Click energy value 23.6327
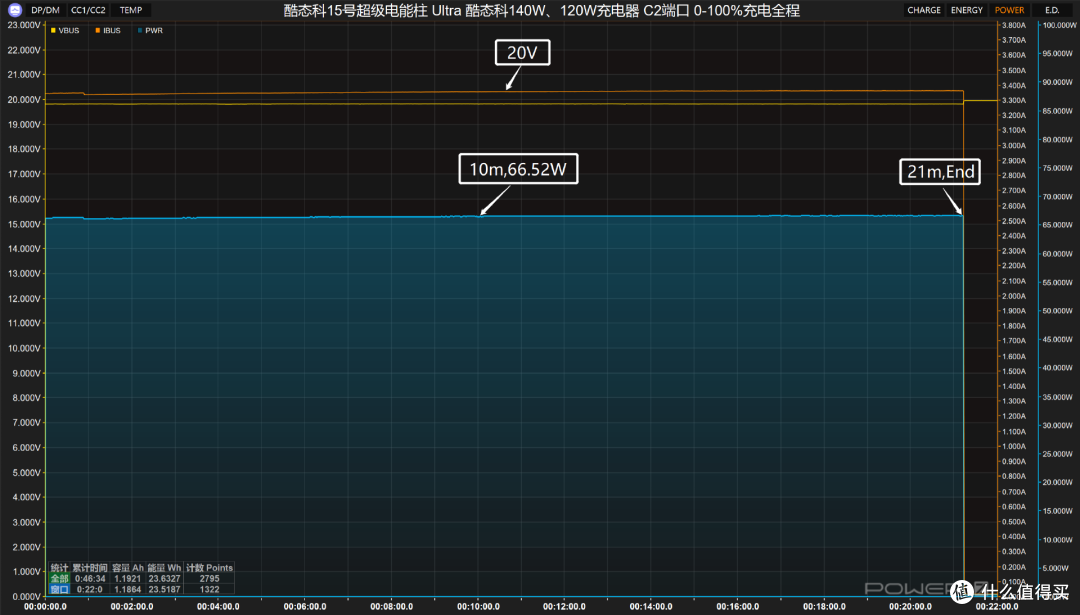 coord(165,578)
